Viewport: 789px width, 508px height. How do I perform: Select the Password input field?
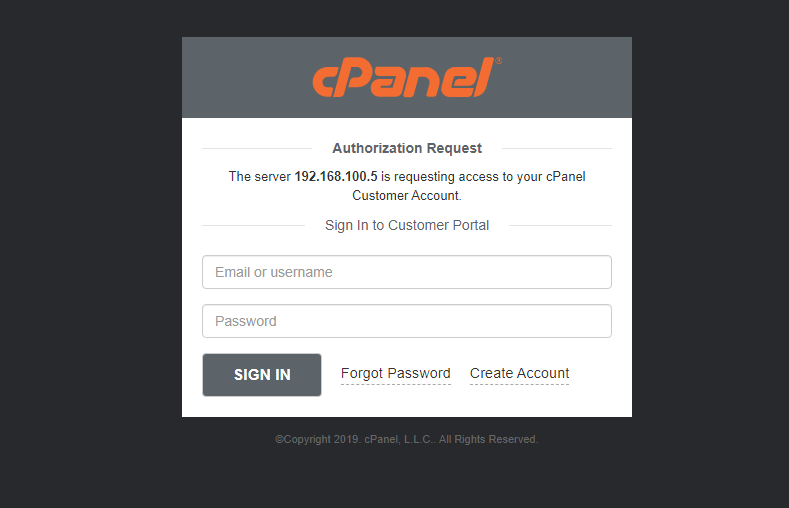pos(406,321)
